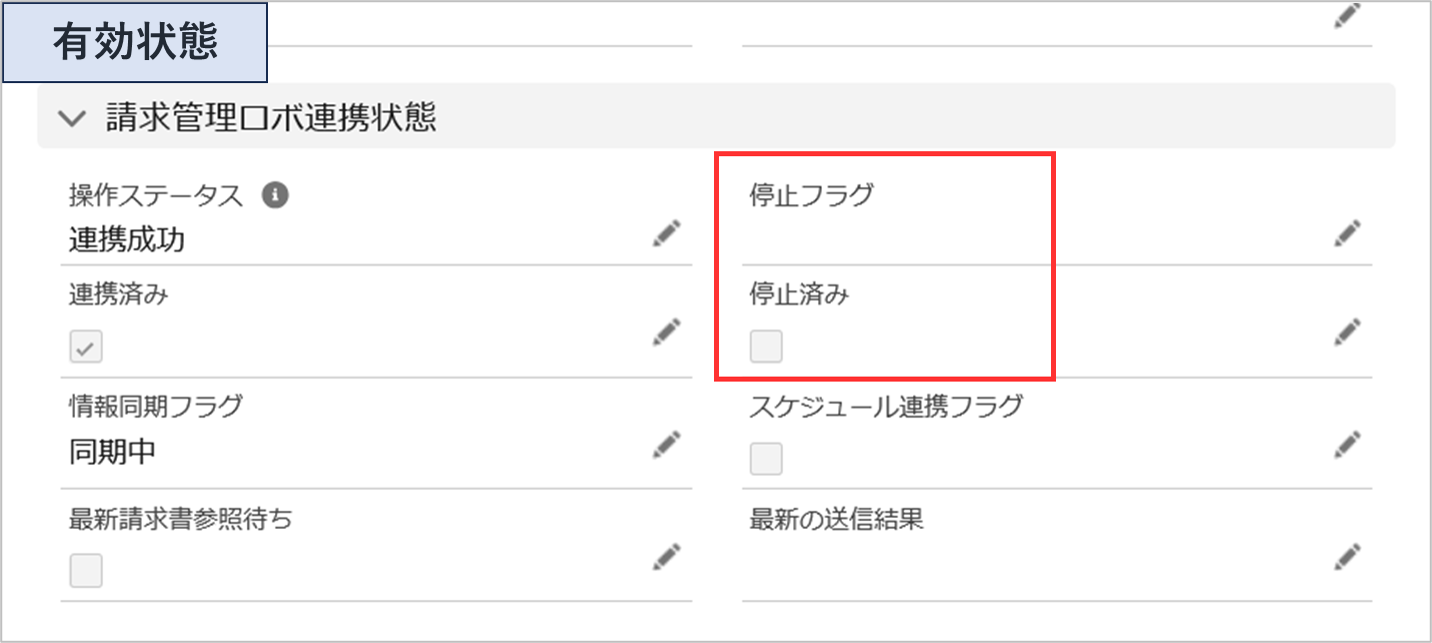Click the pencil icon for 停止フラグ

click(1347, 234)
